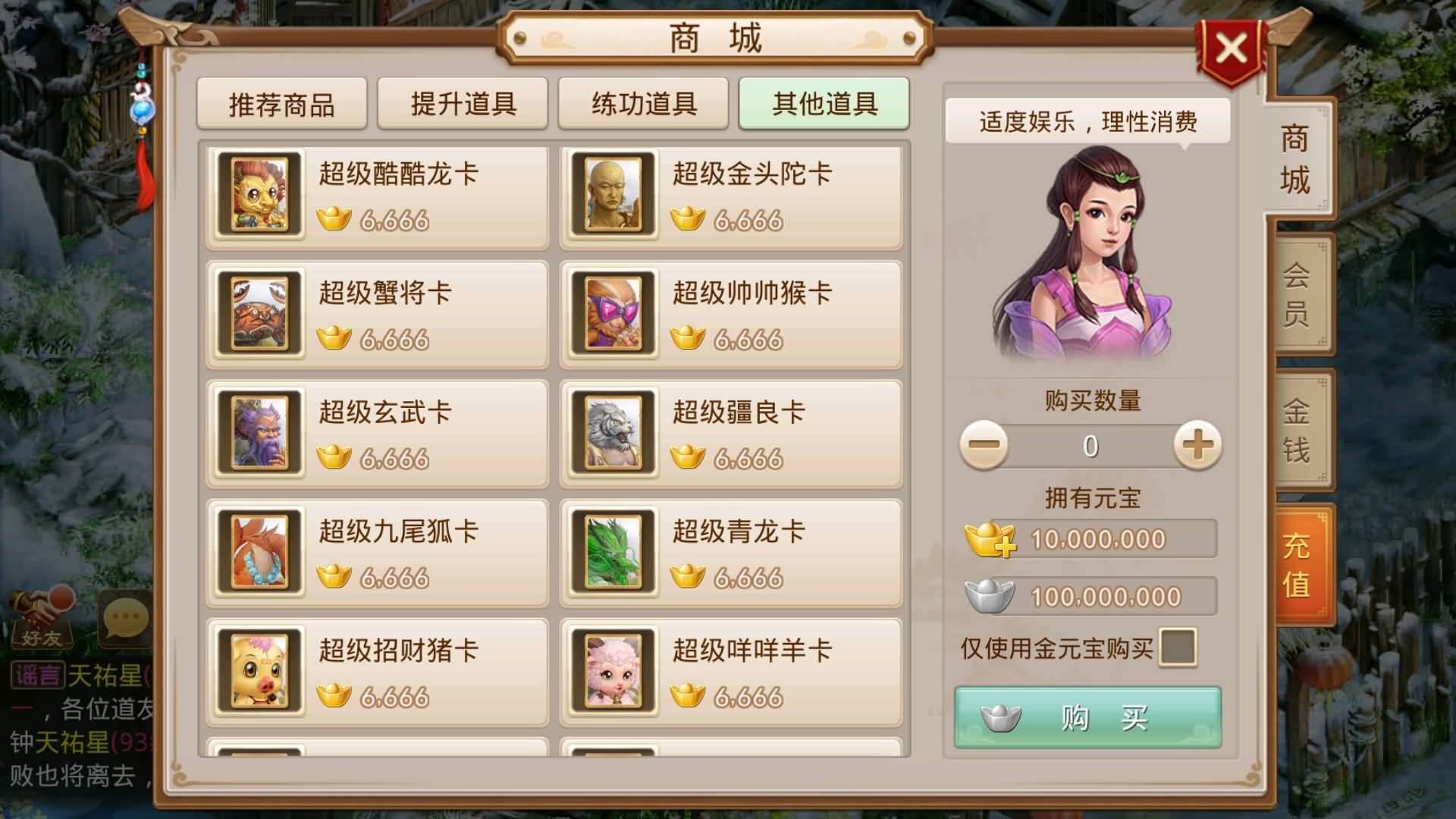Image resolution: width=1456 pixels, height=819 pixels.
Task: Select the 超级咩咩羊卡 sheep card icon
Action: [x=613, y=671]
